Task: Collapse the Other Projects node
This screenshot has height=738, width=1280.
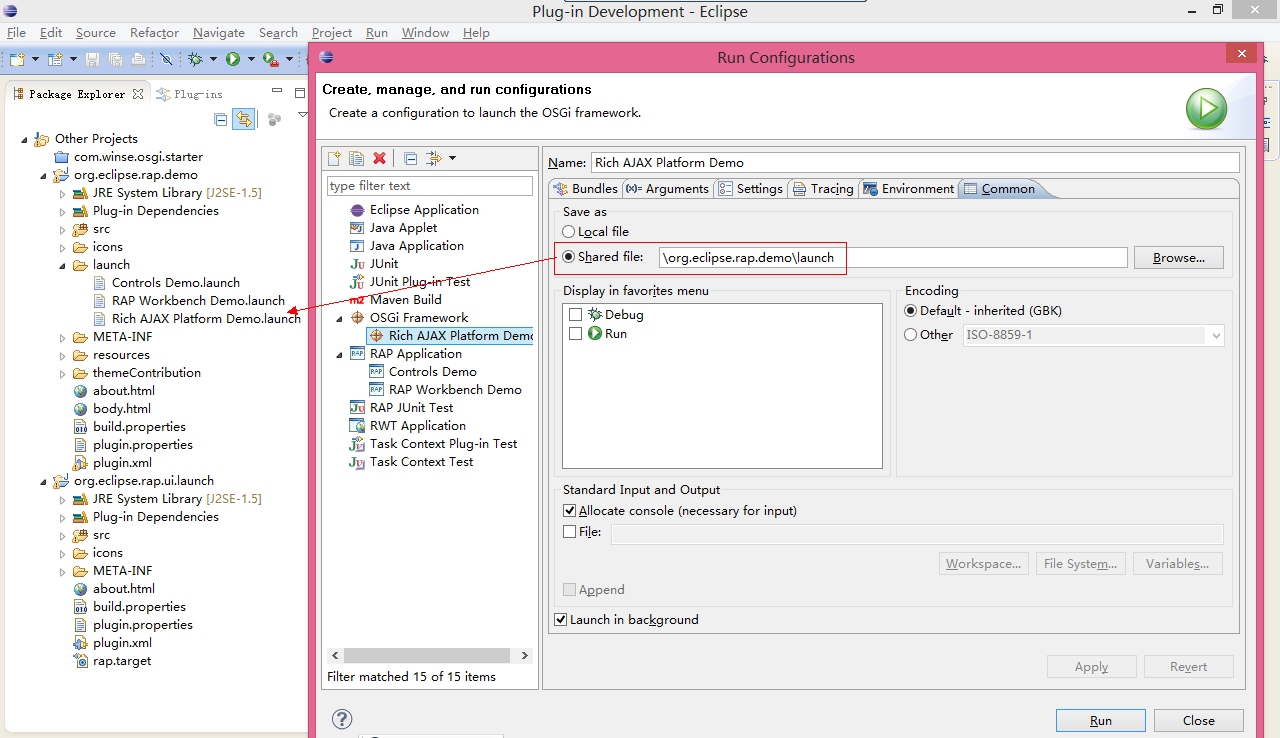Action: [25, 139]
